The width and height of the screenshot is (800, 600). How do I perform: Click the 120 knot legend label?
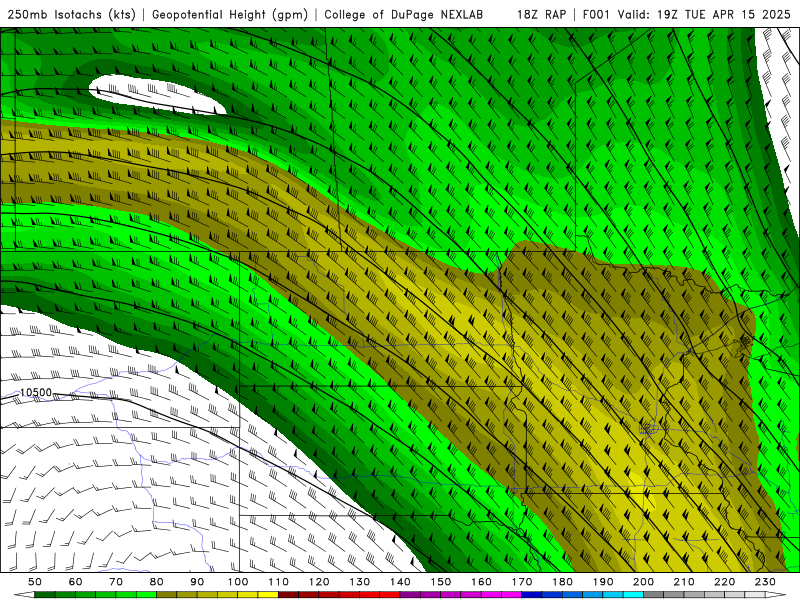[319, 582]
